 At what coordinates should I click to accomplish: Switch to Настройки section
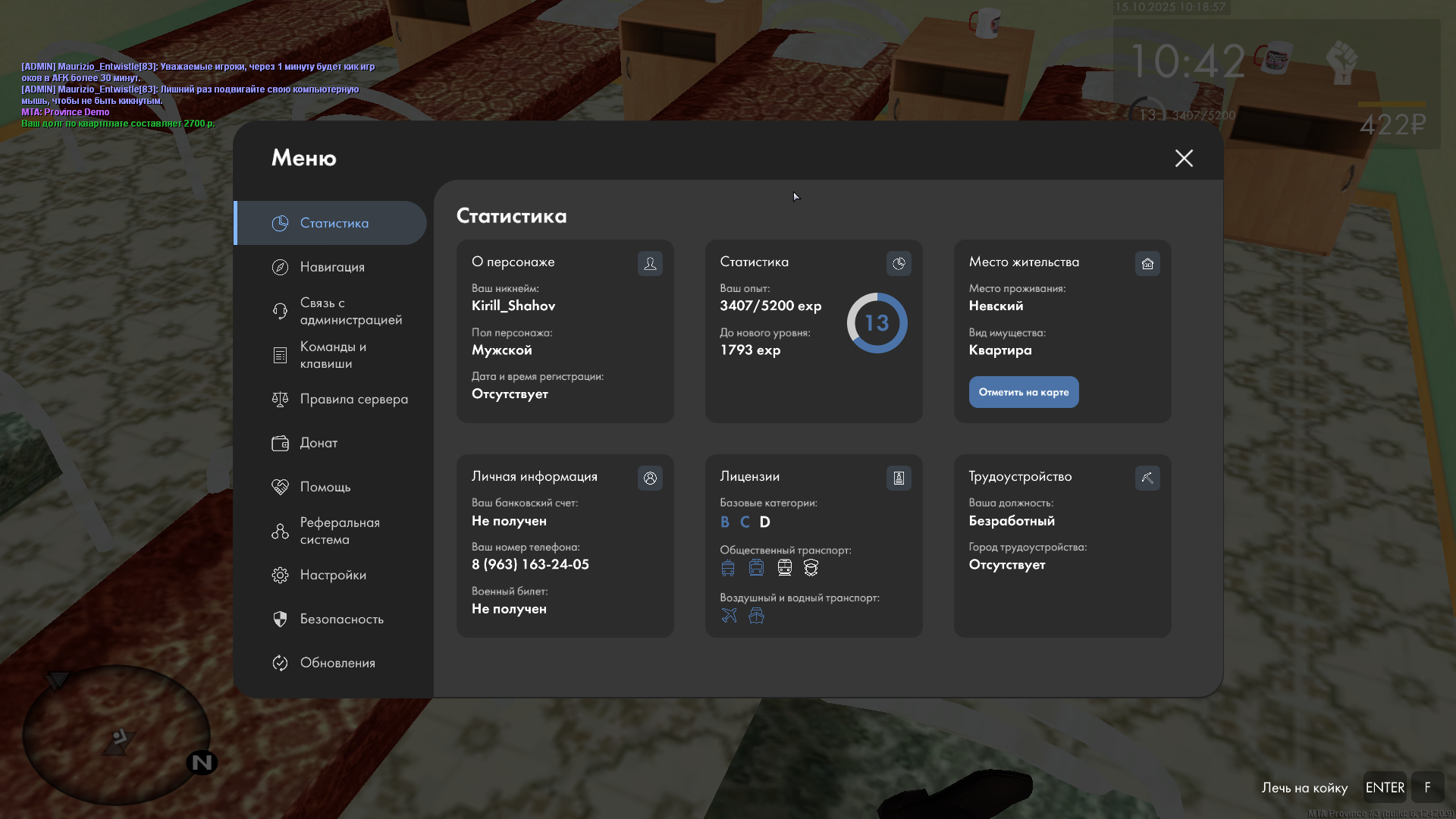(333, 575)
